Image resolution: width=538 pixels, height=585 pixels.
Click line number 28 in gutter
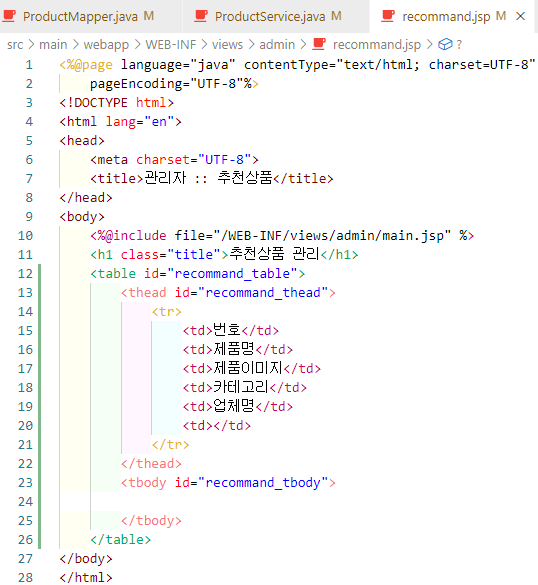[25, 578]
